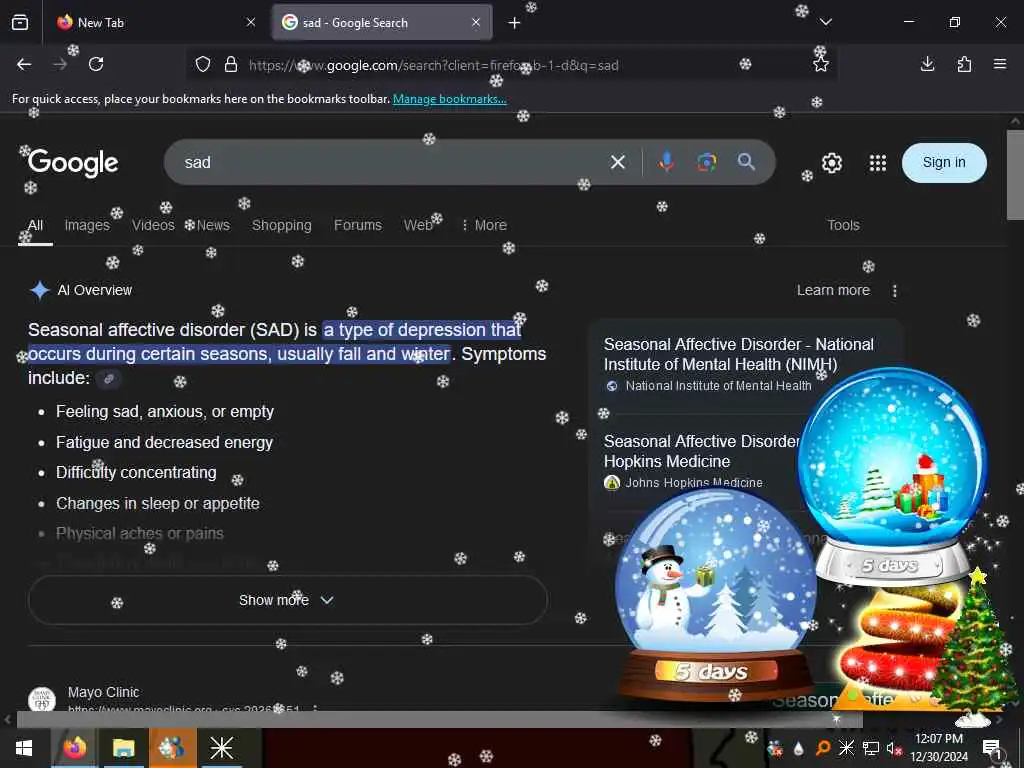Open the Windows notification center
Image resolution: width=1024 pixels, height=768 pixels.
[992, 749]
